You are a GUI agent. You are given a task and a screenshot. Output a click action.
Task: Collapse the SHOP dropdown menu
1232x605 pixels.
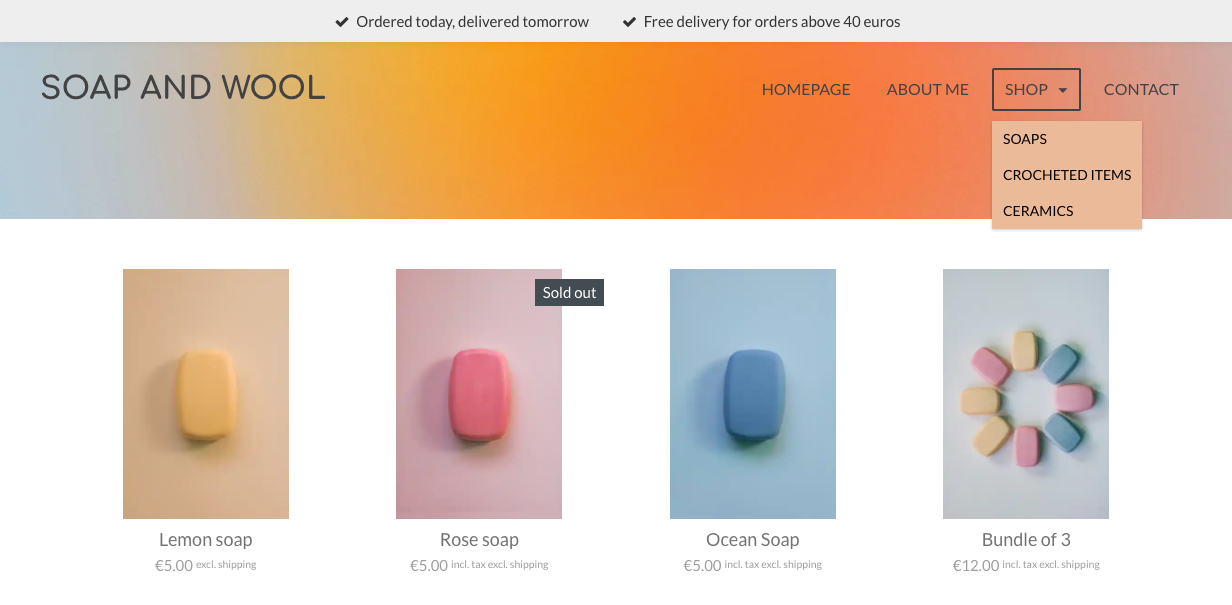(1027, 90)
